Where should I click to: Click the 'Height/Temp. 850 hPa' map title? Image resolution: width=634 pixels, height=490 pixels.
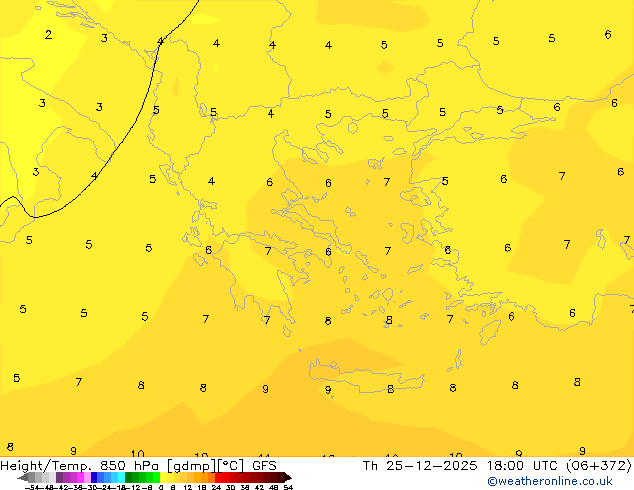[x=80, y=466]
